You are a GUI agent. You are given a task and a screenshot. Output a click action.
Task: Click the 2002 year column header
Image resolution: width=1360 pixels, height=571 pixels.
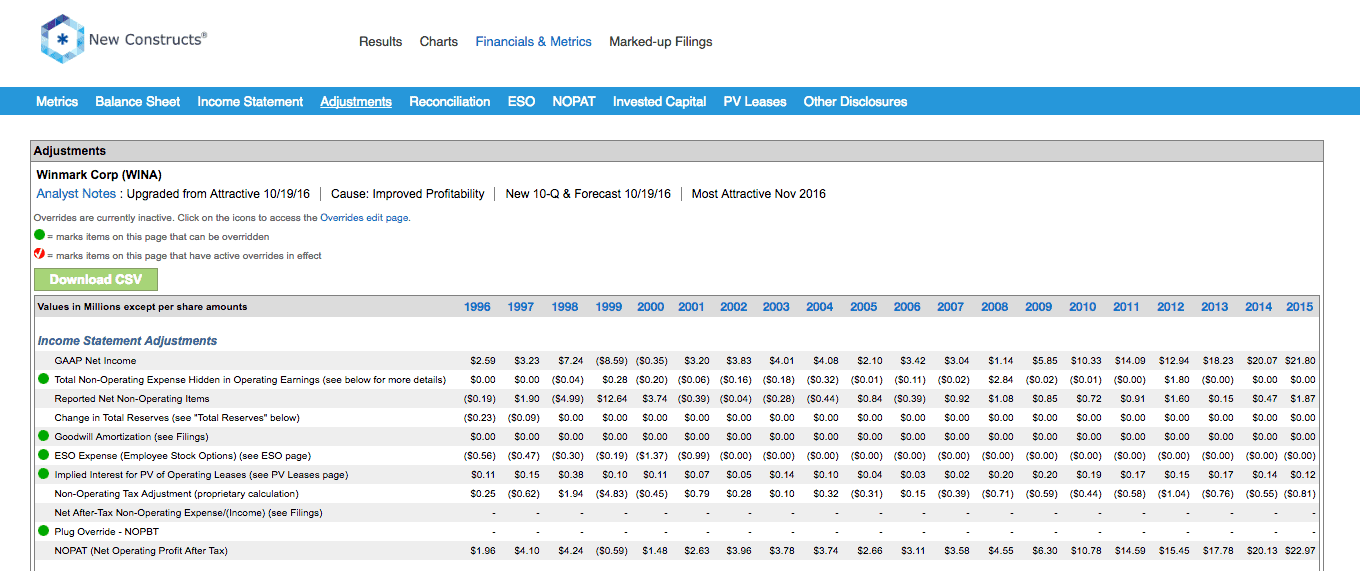point(733,307)
